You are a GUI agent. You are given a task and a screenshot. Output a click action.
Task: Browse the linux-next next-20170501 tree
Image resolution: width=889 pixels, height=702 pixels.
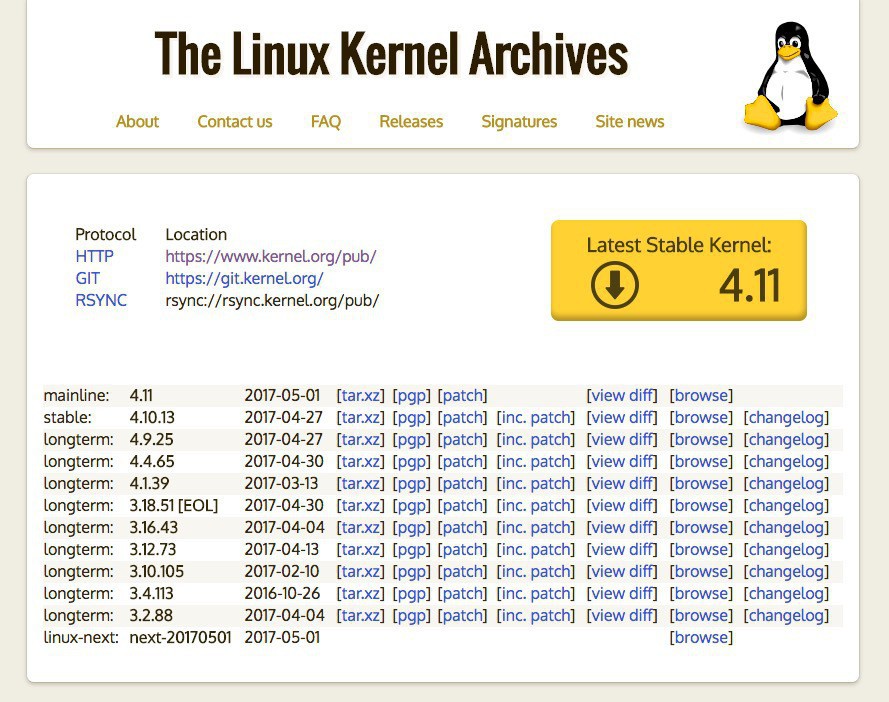coord(701,637)
